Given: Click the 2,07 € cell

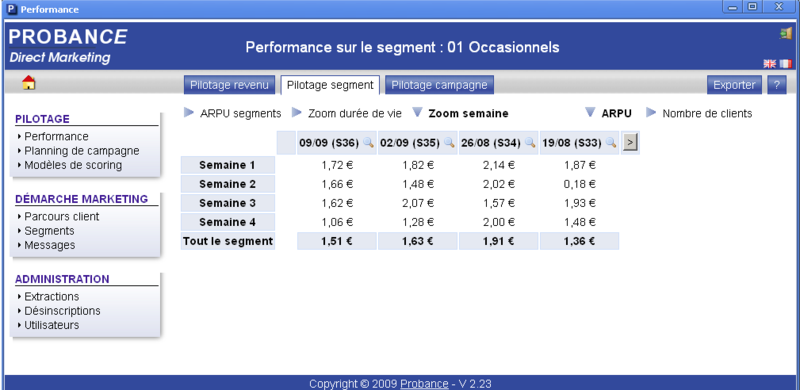Looking at the screenshot, I should pos(418,203).
